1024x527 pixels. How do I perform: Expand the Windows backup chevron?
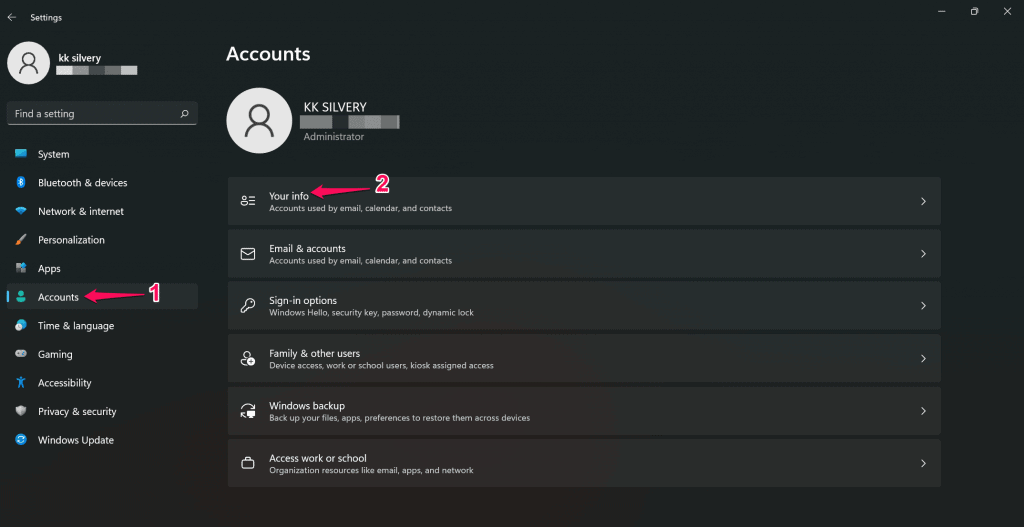(x=923, y=411)
